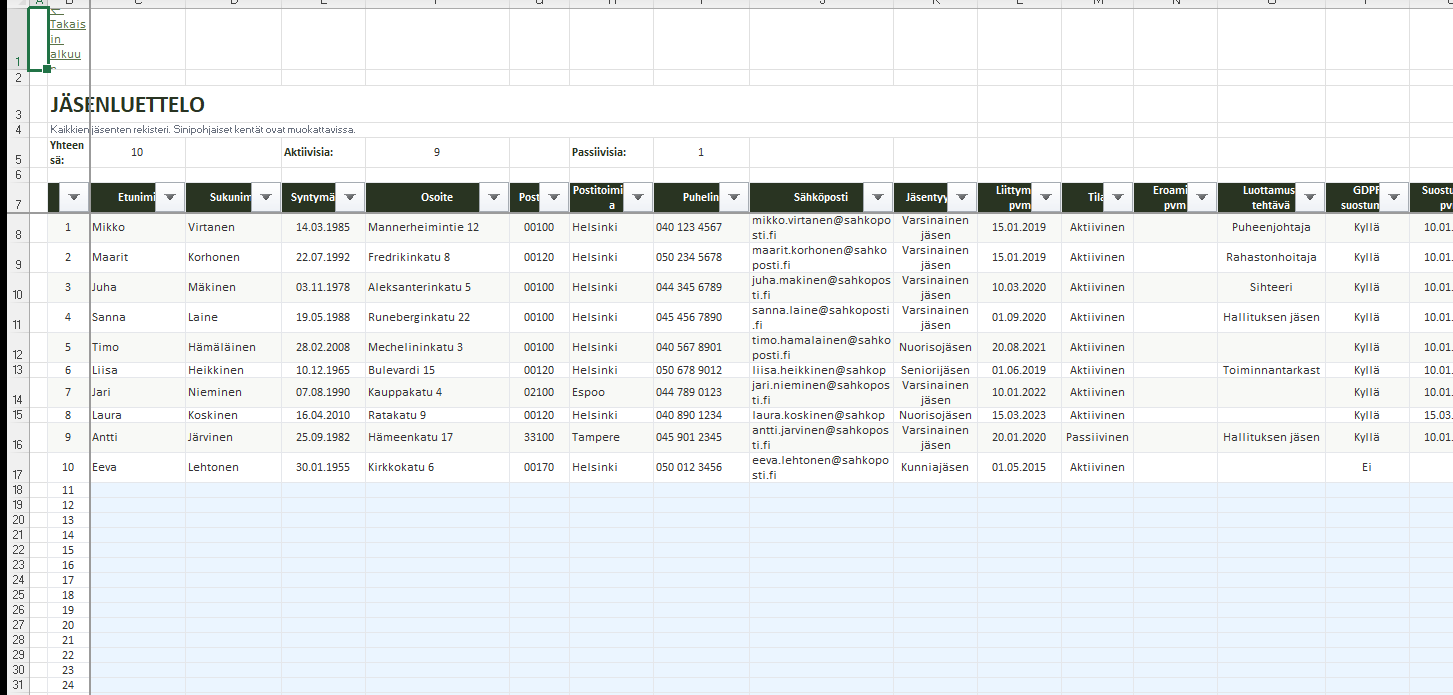Click row header 10

(17, 295)
